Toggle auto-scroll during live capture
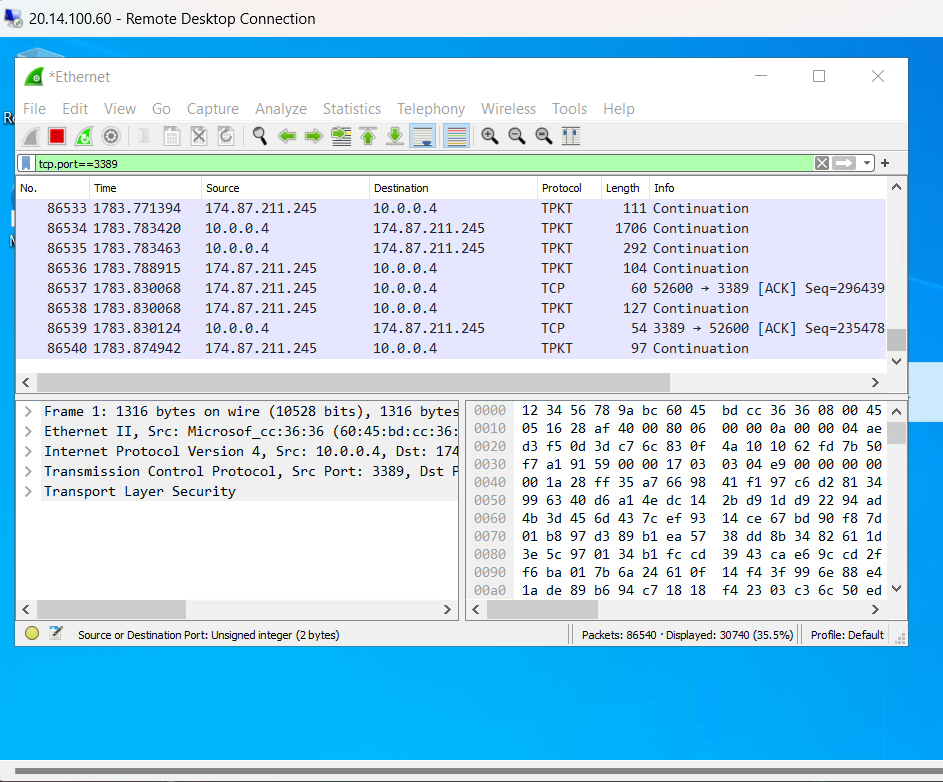 click(422, 136)
